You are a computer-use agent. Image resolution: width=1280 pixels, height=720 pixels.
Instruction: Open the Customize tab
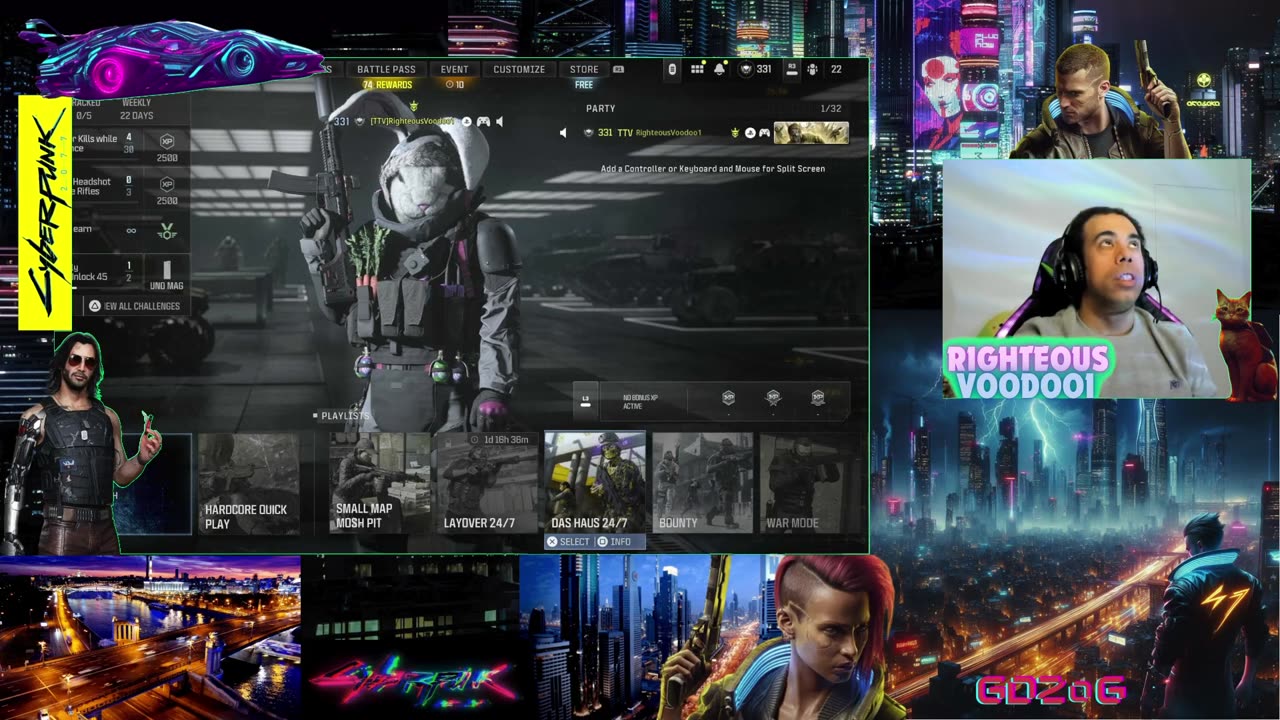pos(519,69)
